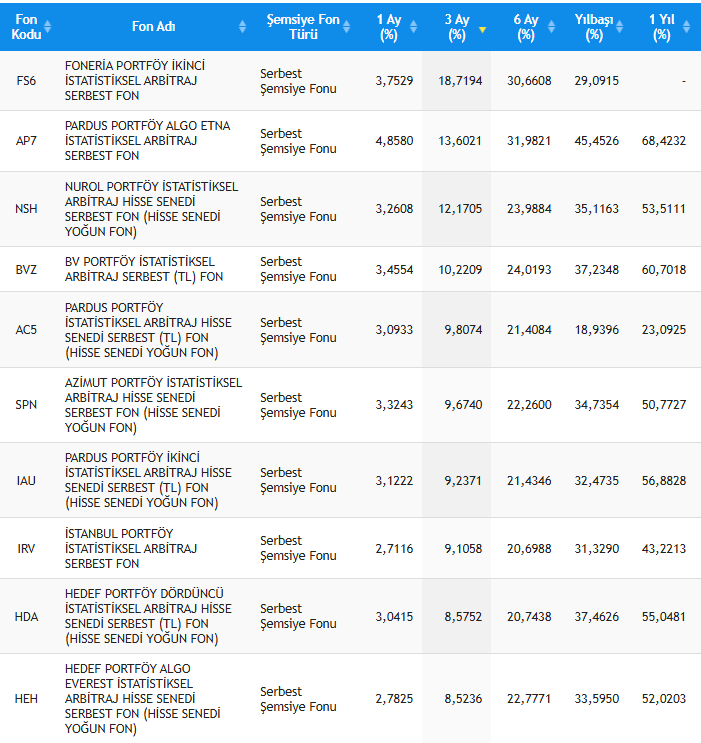Click the 1 Yıl (%) sort arrows

(686, 27)
